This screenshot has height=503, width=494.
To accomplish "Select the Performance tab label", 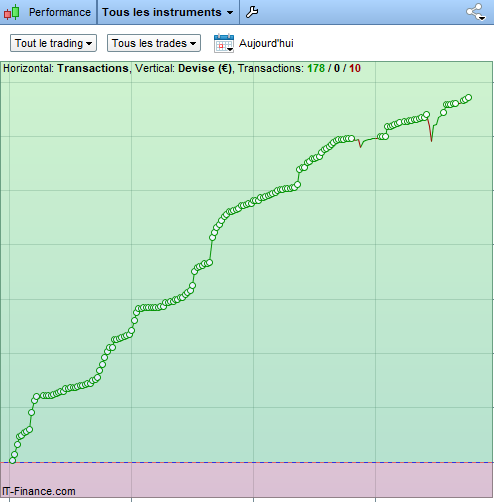I will (x=60, y=12).
